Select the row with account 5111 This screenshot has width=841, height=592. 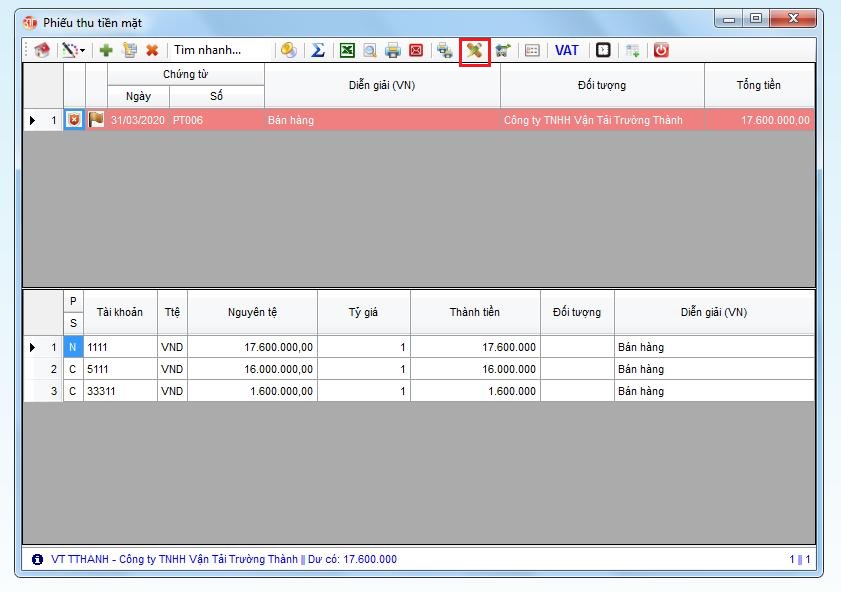point(120,369)
